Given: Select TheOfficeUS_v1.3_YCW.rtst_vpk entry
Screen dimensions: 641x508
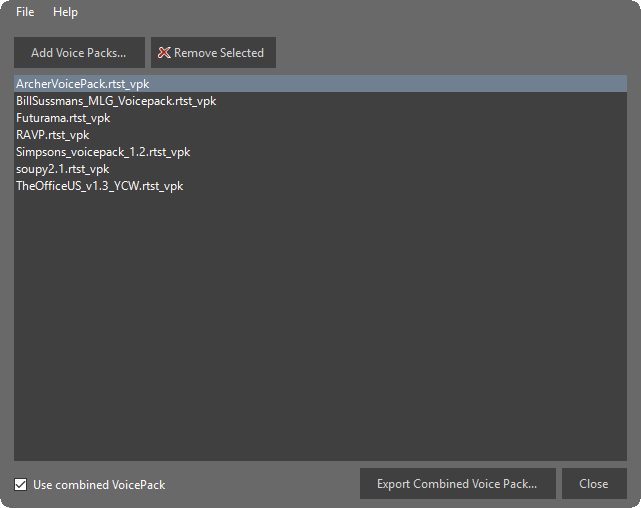Looking at the screenshot, I should click(320, 186).
